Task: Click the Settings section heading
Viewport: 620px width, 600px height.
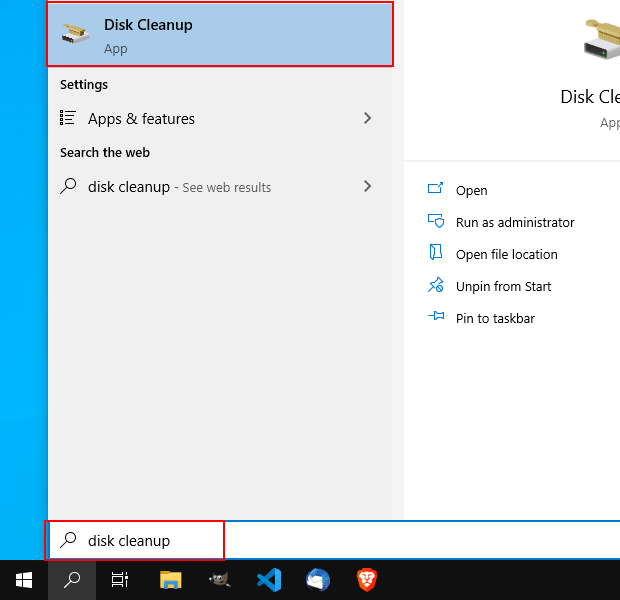Action: click(84, 85)
